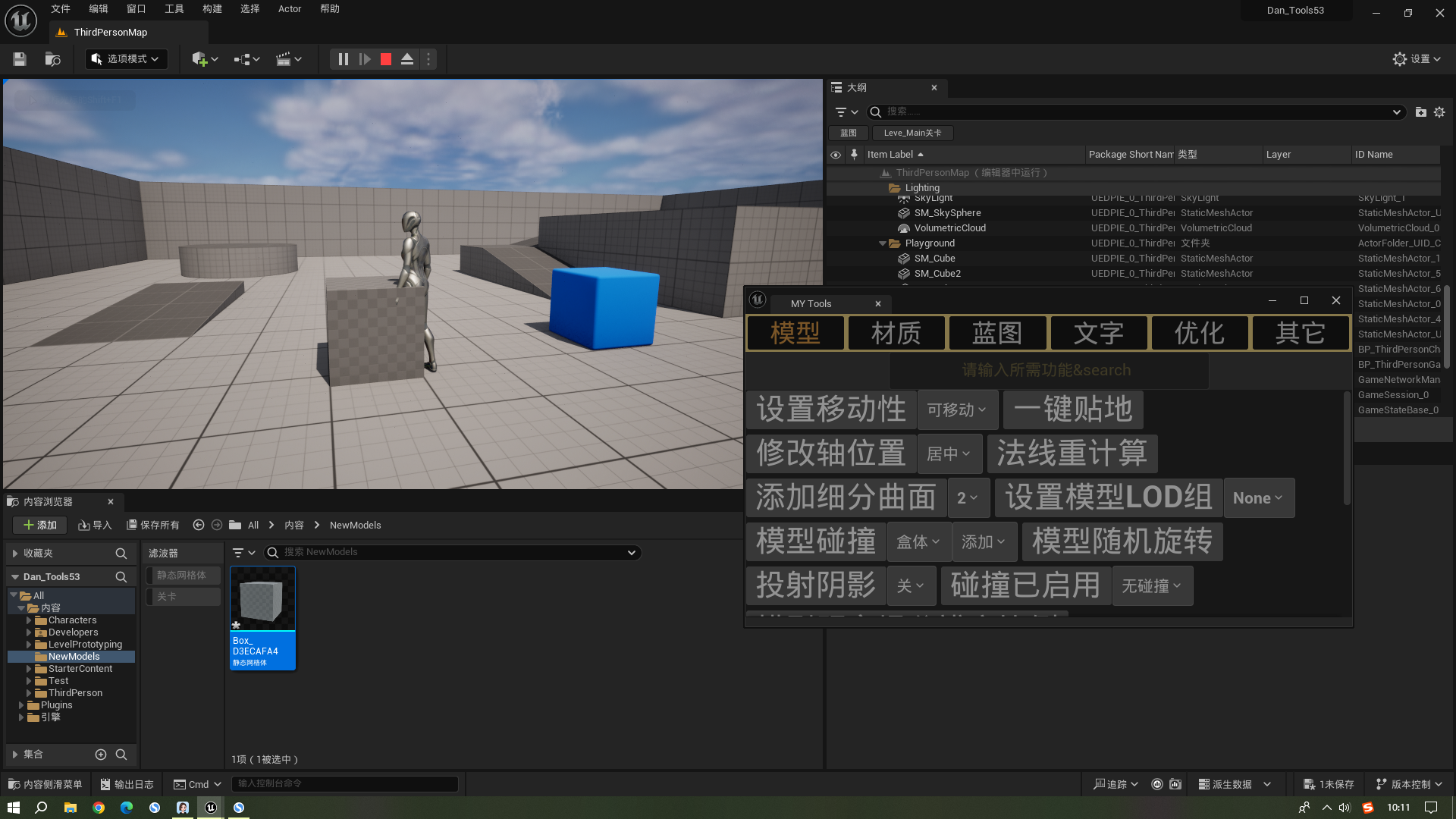Go forward in content browser history
1456x819 pixels.
217,525
